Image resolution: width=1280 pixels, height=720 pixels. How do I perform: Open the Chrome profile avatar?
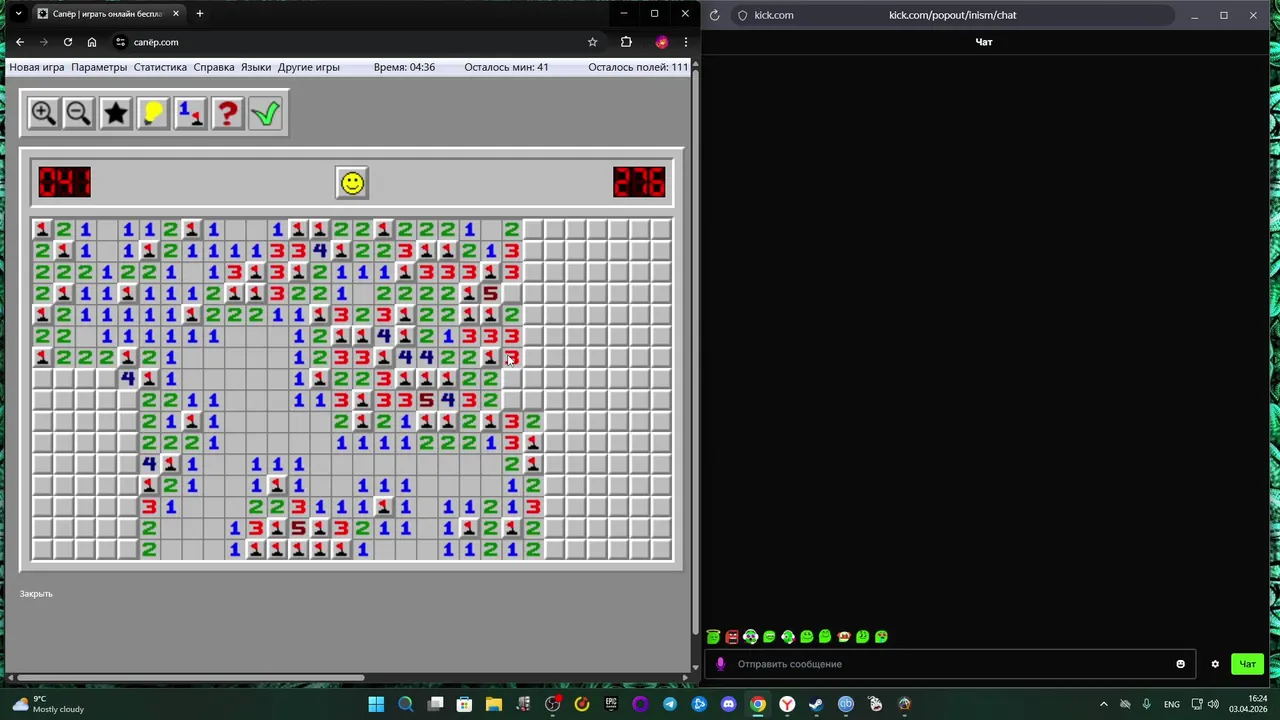[661, 42]
